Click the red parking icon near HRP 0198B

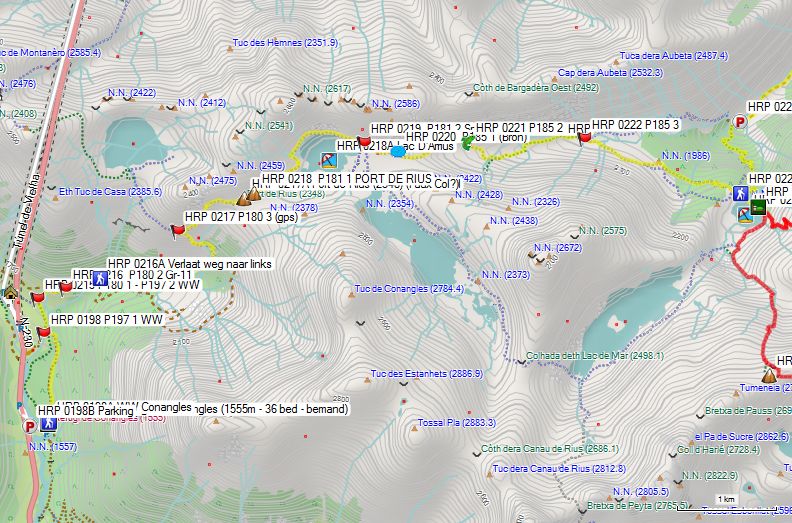click(x=29, y=426)
